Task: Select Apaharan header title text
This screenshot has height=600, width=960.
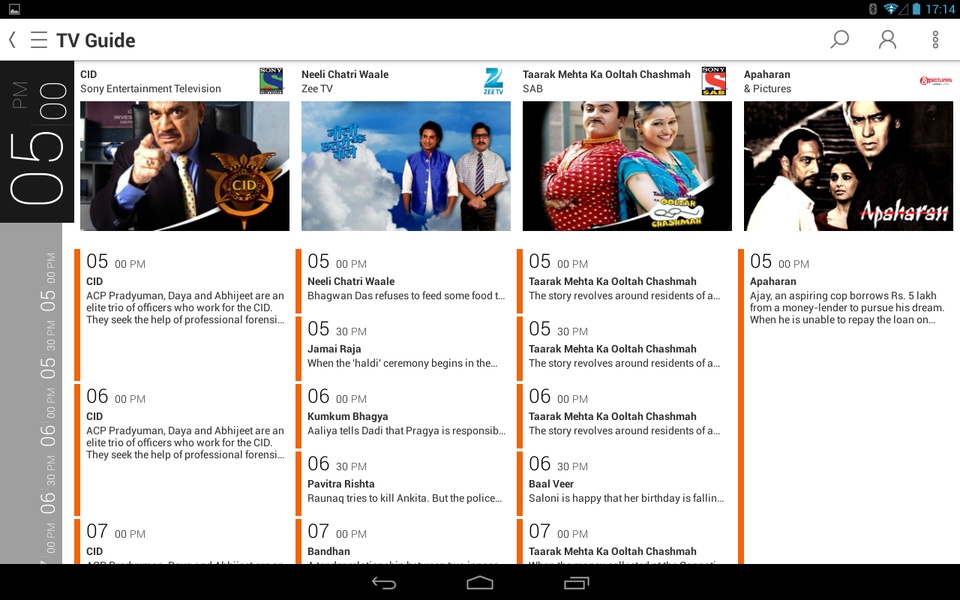Action: tap(767, 75)
